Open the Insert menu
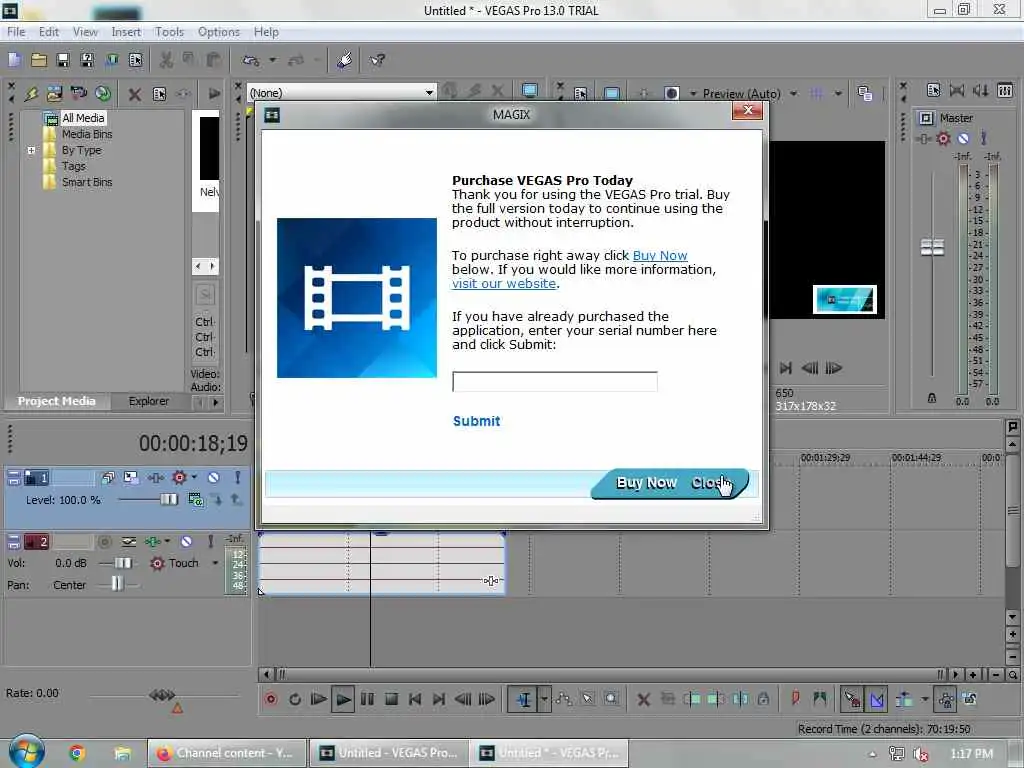This screenshot has height=768, width=1024. tap(126, 31)
